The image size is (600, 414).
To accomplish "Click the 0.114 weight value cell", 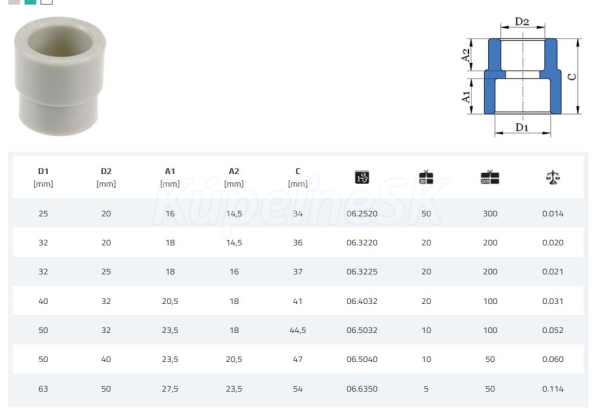I will pyautogui.click(x=553, y=388).
